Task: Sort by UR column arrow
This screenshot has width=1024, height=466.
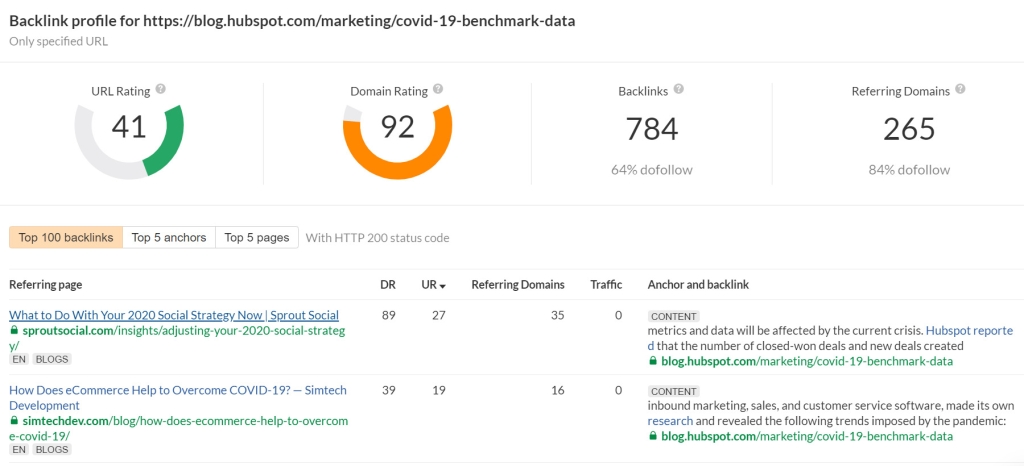Action: (443, 286)
